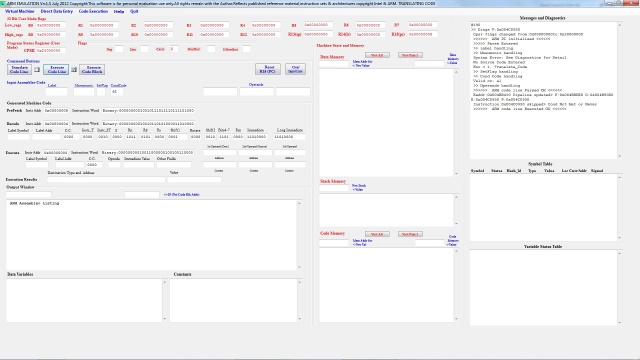The height and width of the screenshot is (360, 640).
Task: Click the Execute Code Block button
Action: [92, 69]
